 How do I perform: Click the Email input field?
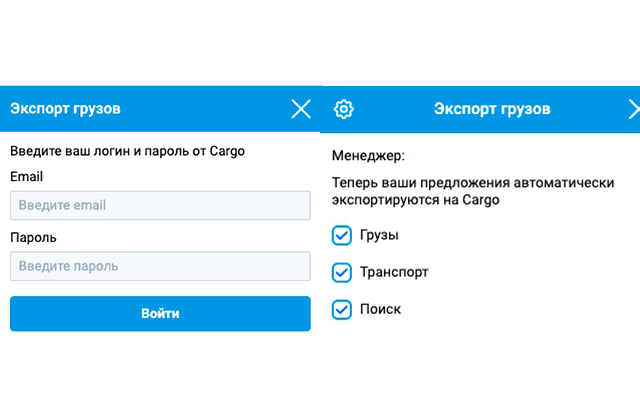coord(160,205)
